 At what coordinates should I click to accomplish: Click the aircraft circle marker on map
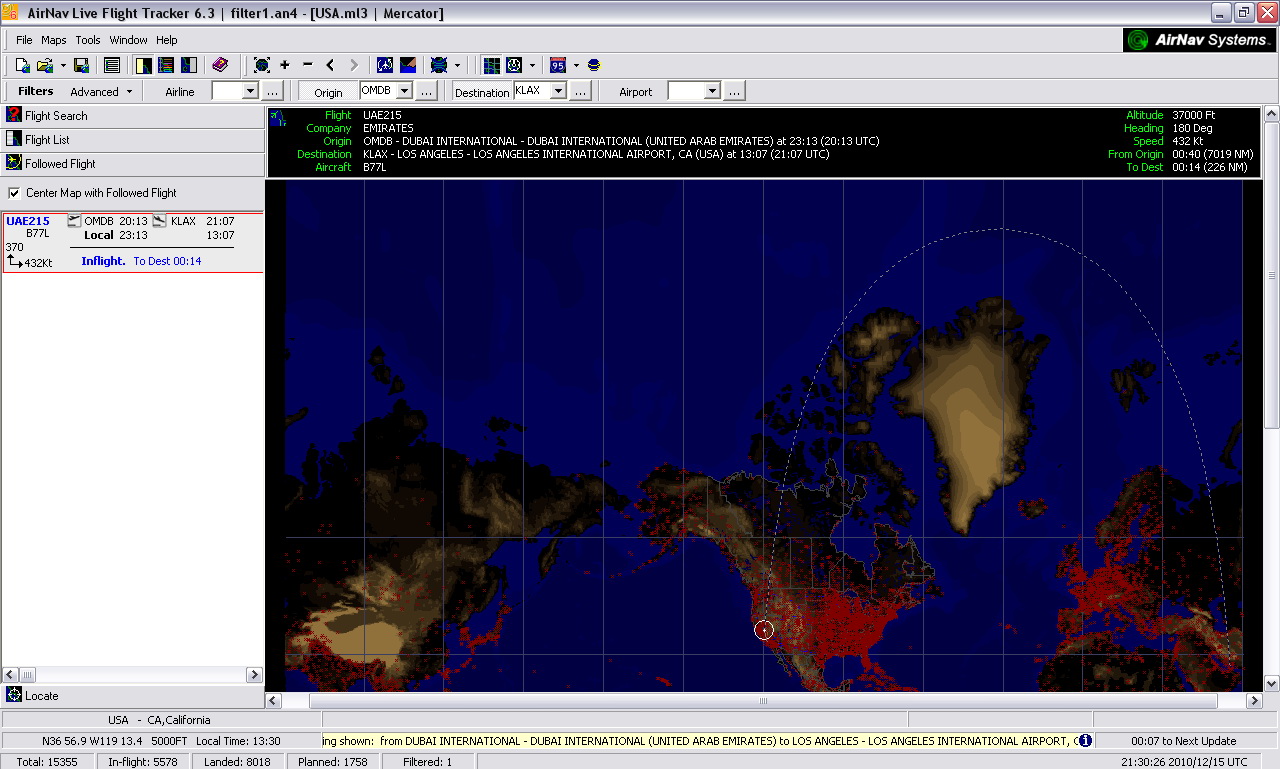coord(764,630)
